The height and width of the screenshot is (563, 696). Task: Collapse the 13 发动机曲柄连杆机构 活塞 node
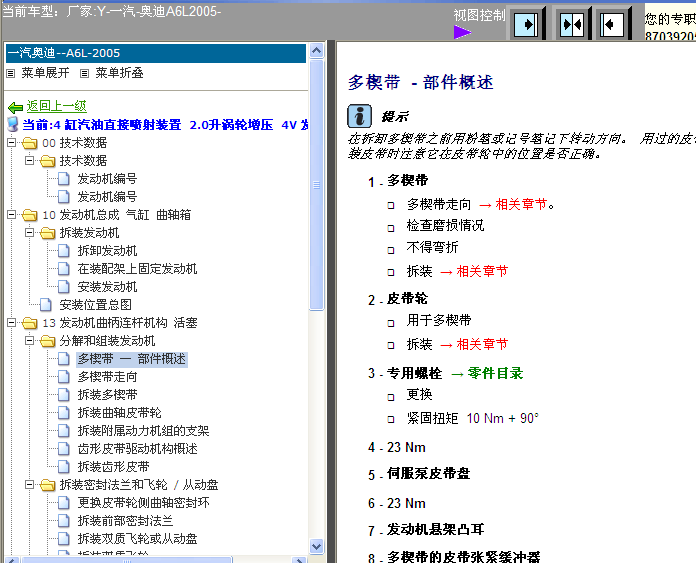coord(12,322)
